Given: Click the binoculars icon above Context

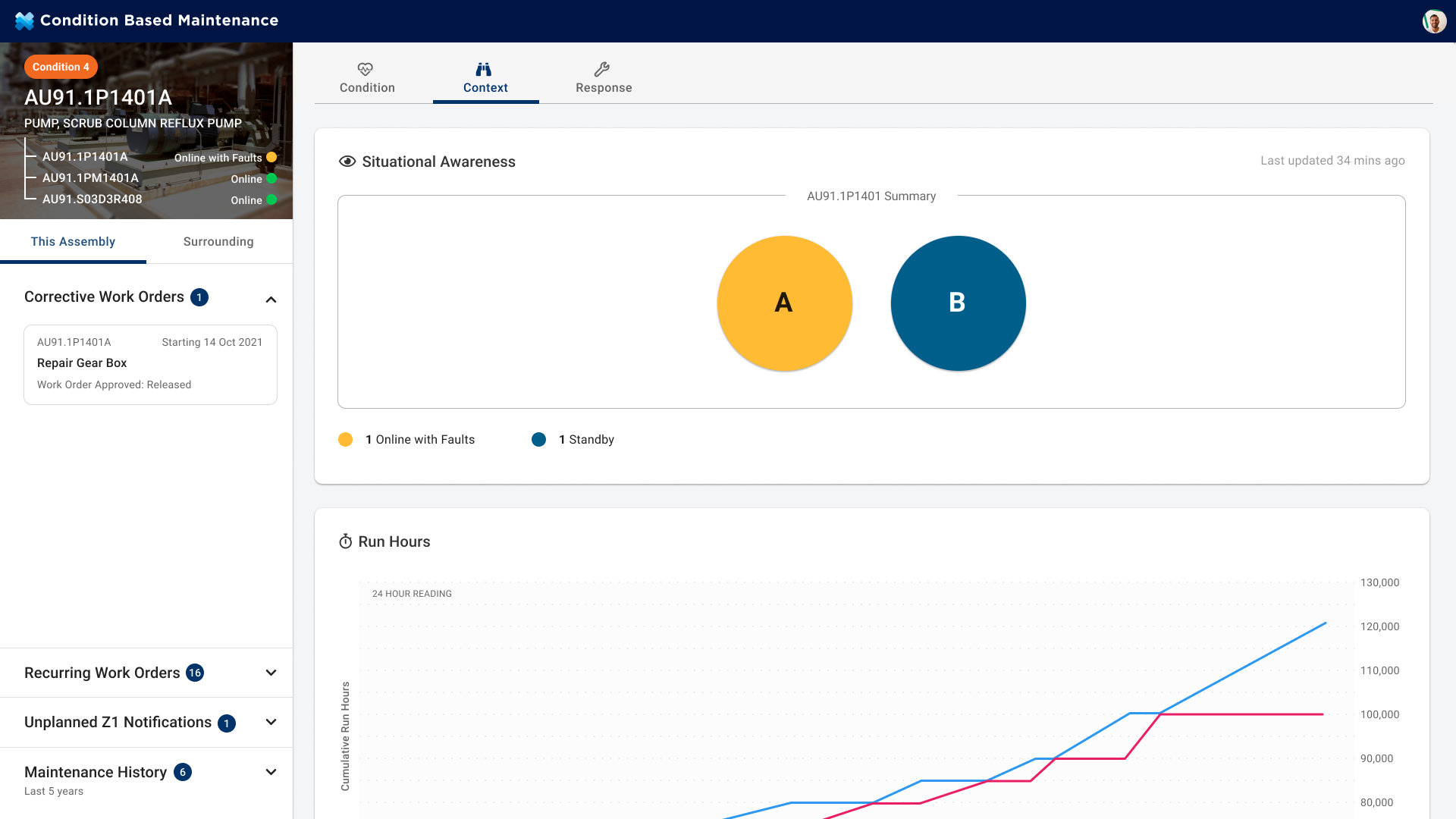Looking at the screenshot, I should 484,69.
